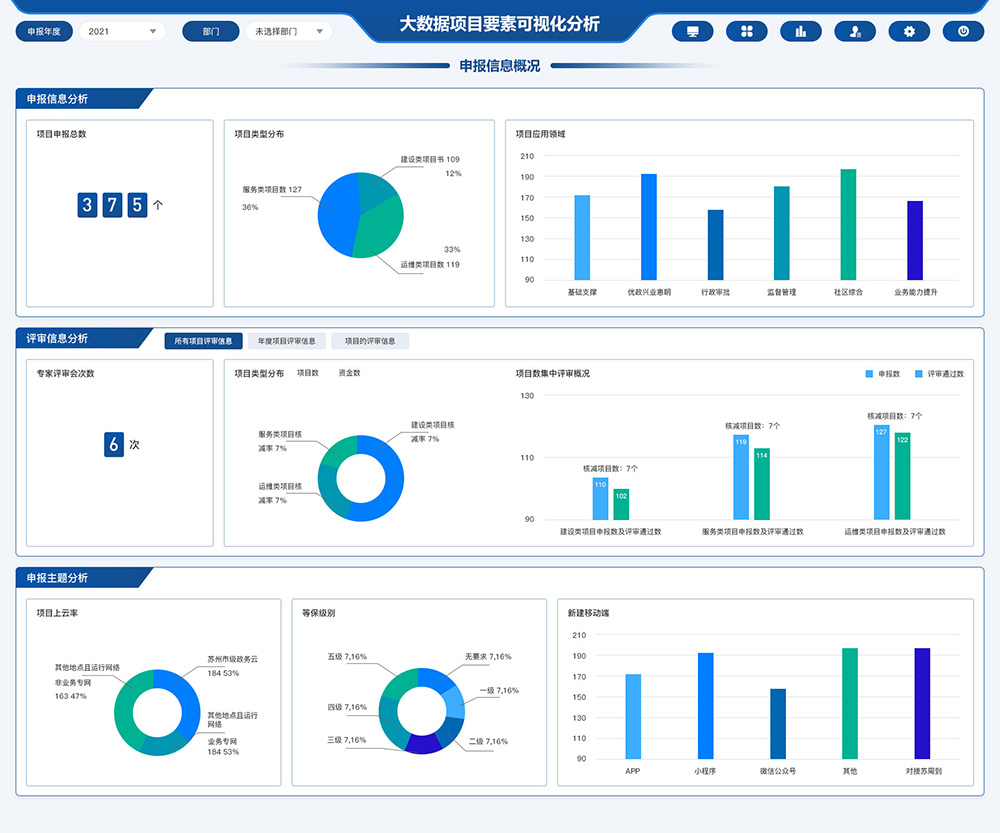Screen dimensions: 1000x833
Task: Click the 小程序 bar in 新建移动端
Action: pos(705,705)
